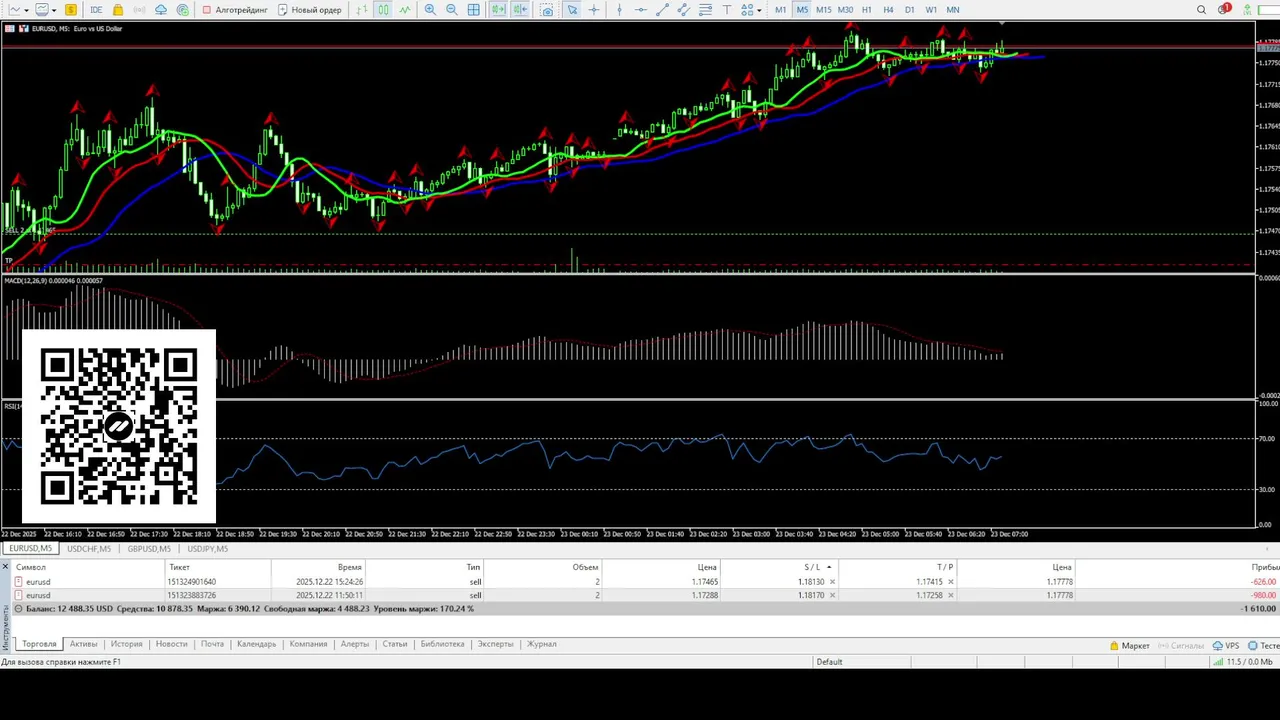Click the gold dollar Market Watch icon
Image resolution: width=1280 pixels, height=720 pixels.
71,10
